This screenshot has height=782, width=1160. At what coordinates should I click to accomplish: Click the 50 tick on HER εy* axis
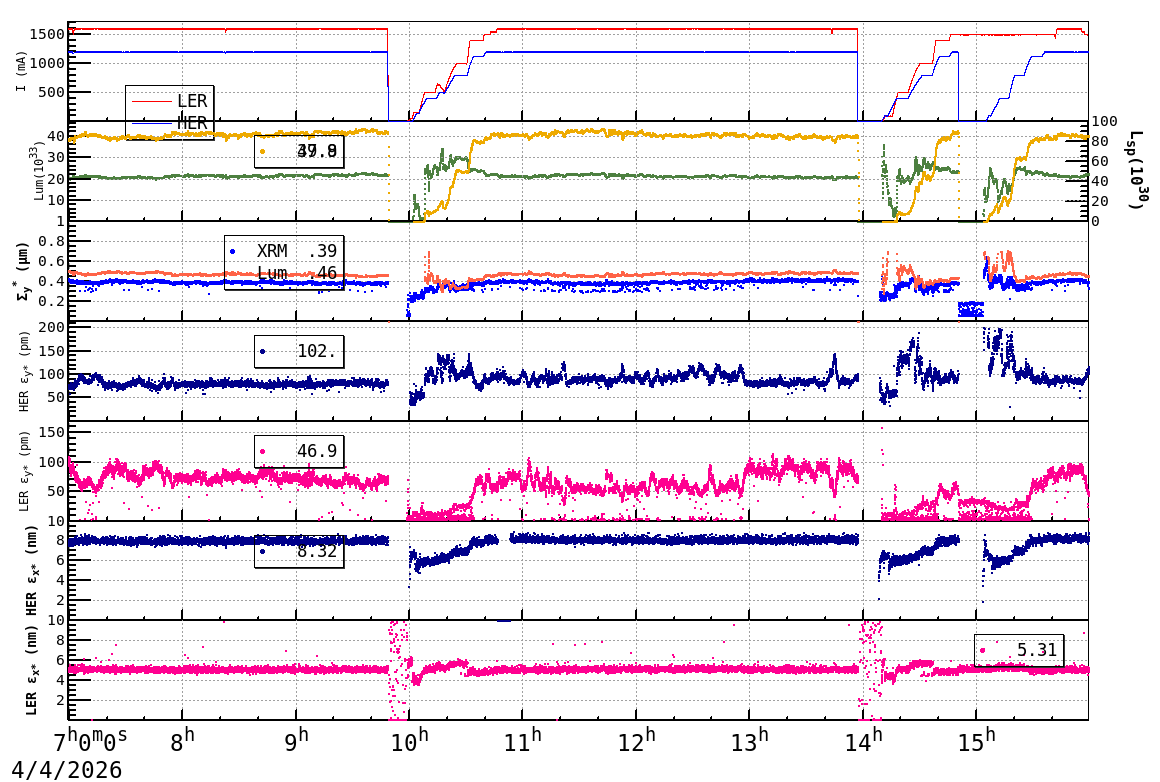(x=56, y=397)
